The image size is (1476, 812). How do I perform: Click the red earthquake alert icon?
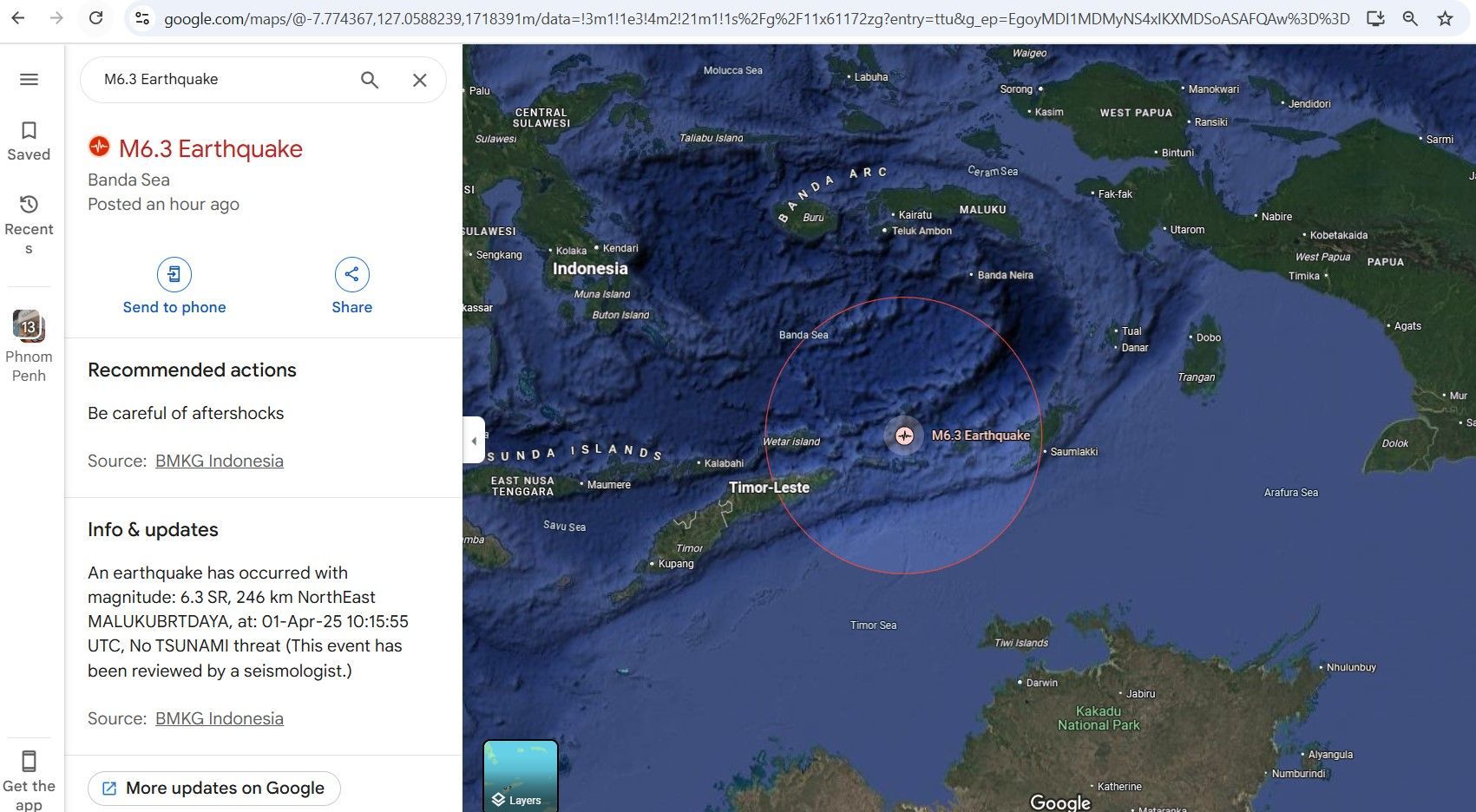pos(99,146)
